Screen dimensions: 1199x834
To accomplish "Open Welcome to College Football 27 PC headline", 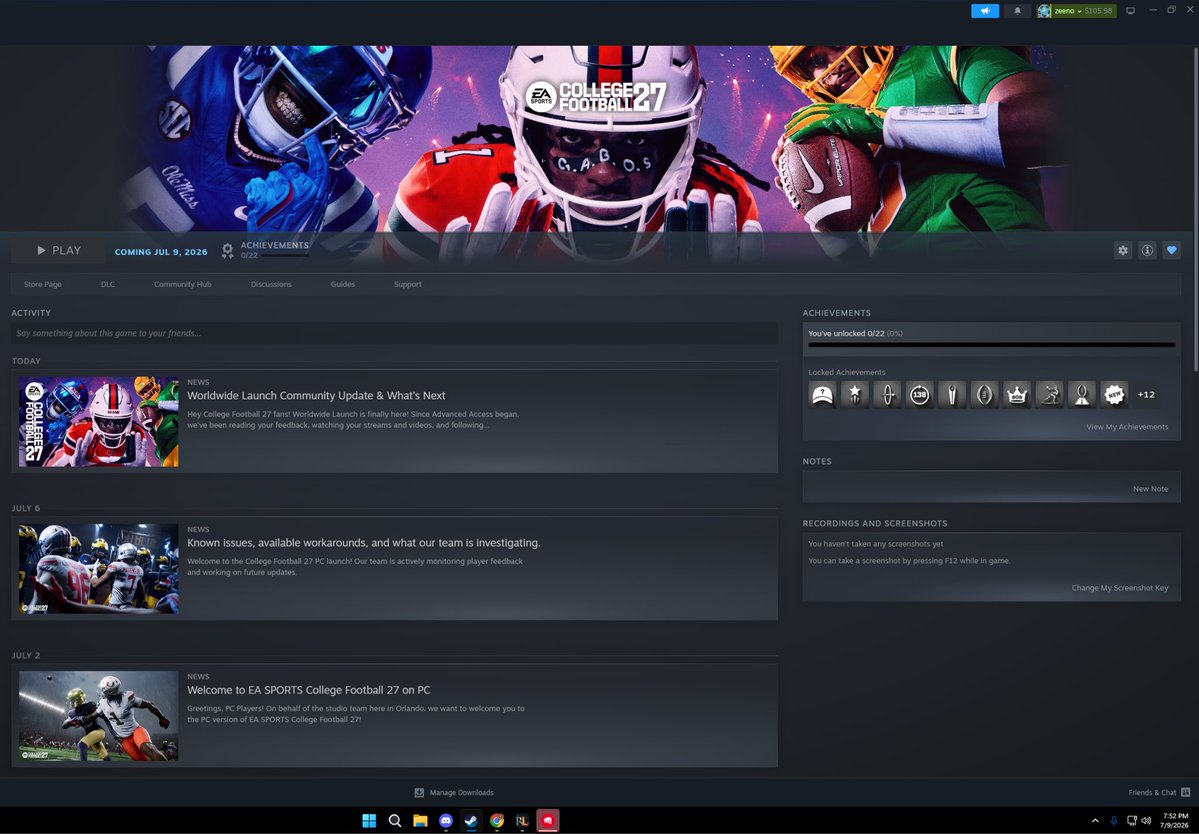I will 309,690.
